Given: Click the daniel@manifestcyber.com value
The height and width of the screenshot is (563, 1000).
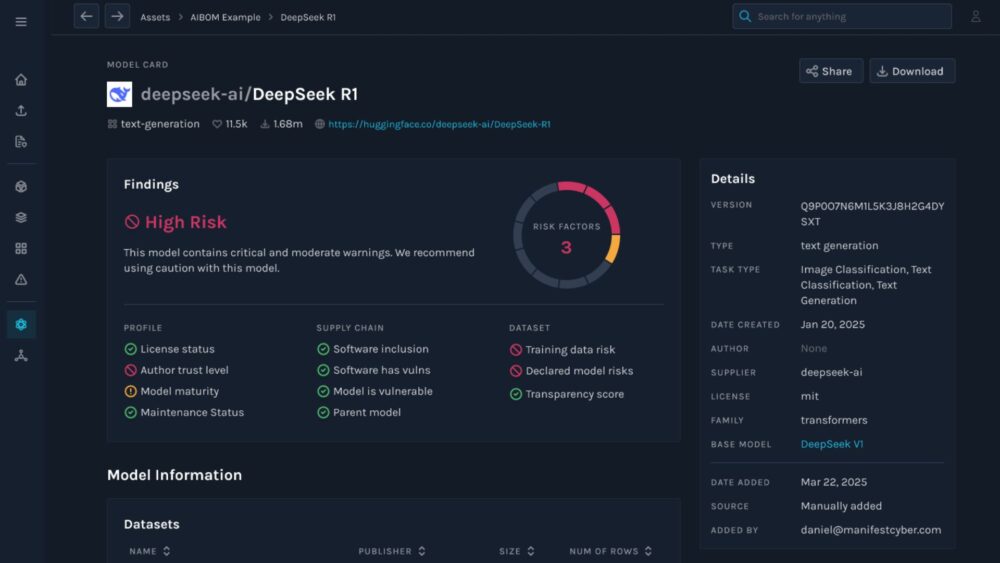Looking at the screenshot, I should 871,530.
